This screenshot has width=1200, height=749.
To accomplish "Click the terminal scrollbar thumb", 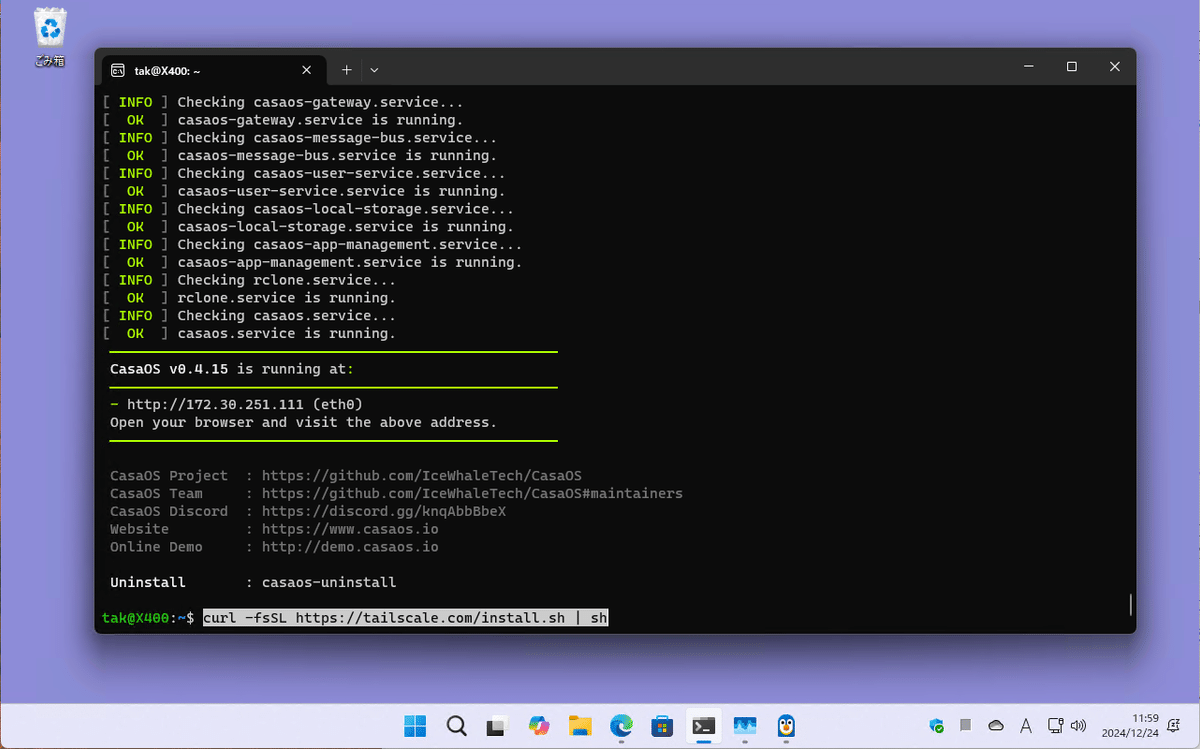I will pyautogui.click(x=1130, y=604).
